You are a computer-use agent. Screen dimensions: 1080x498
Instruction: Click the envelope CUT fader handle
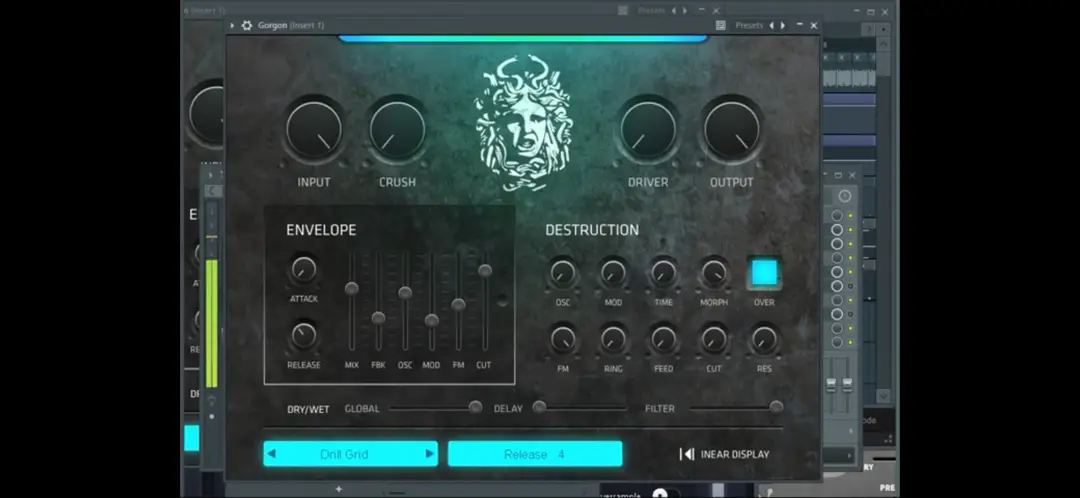(x=485, y=271)
